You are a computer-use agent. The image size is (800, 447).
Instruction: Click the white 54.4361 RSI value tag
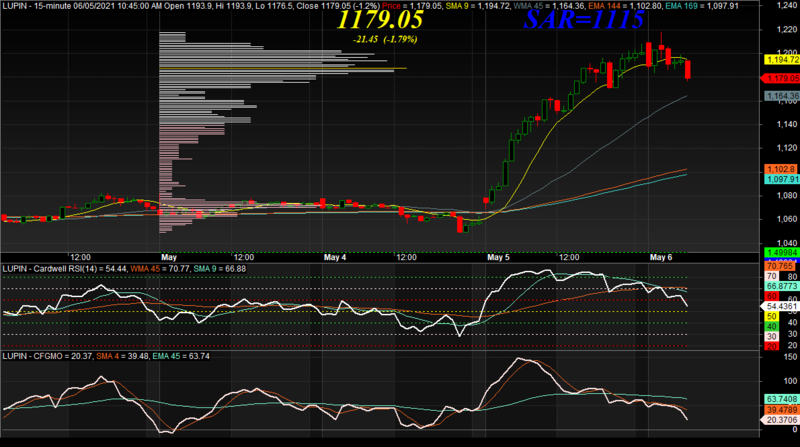[x=780, y=306]
